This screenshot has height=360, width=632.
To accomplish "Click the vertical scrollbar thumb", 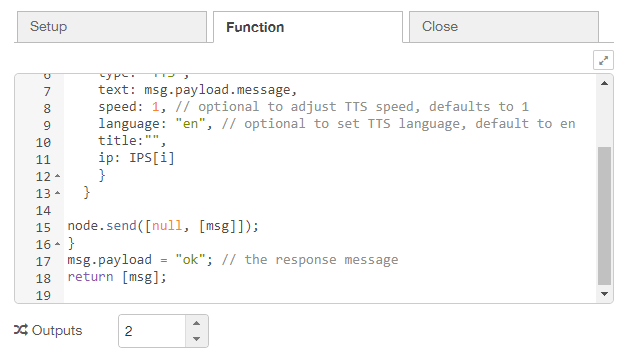I will pos(604,216).
